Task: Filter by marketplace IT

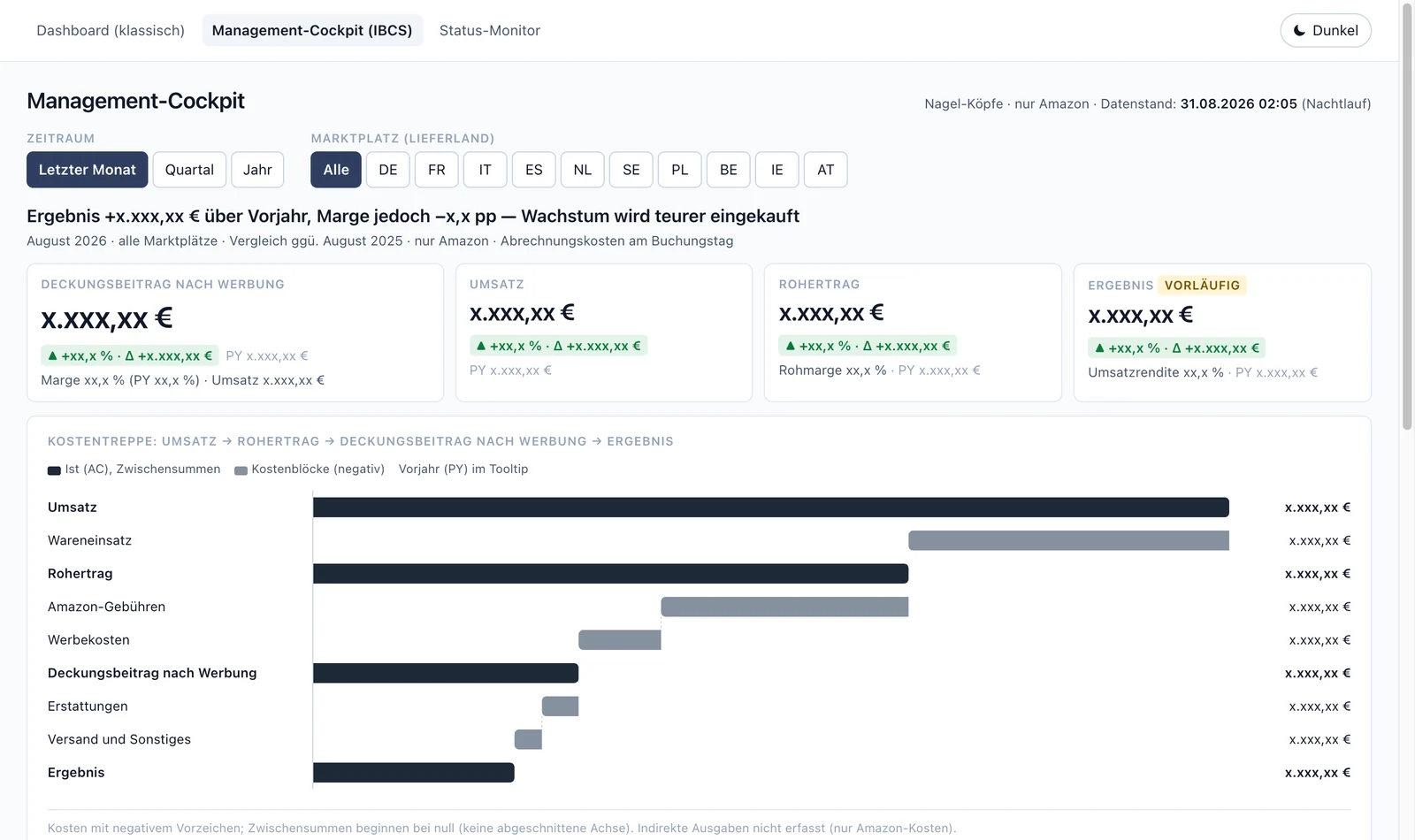Action: [x=486, y=170]
